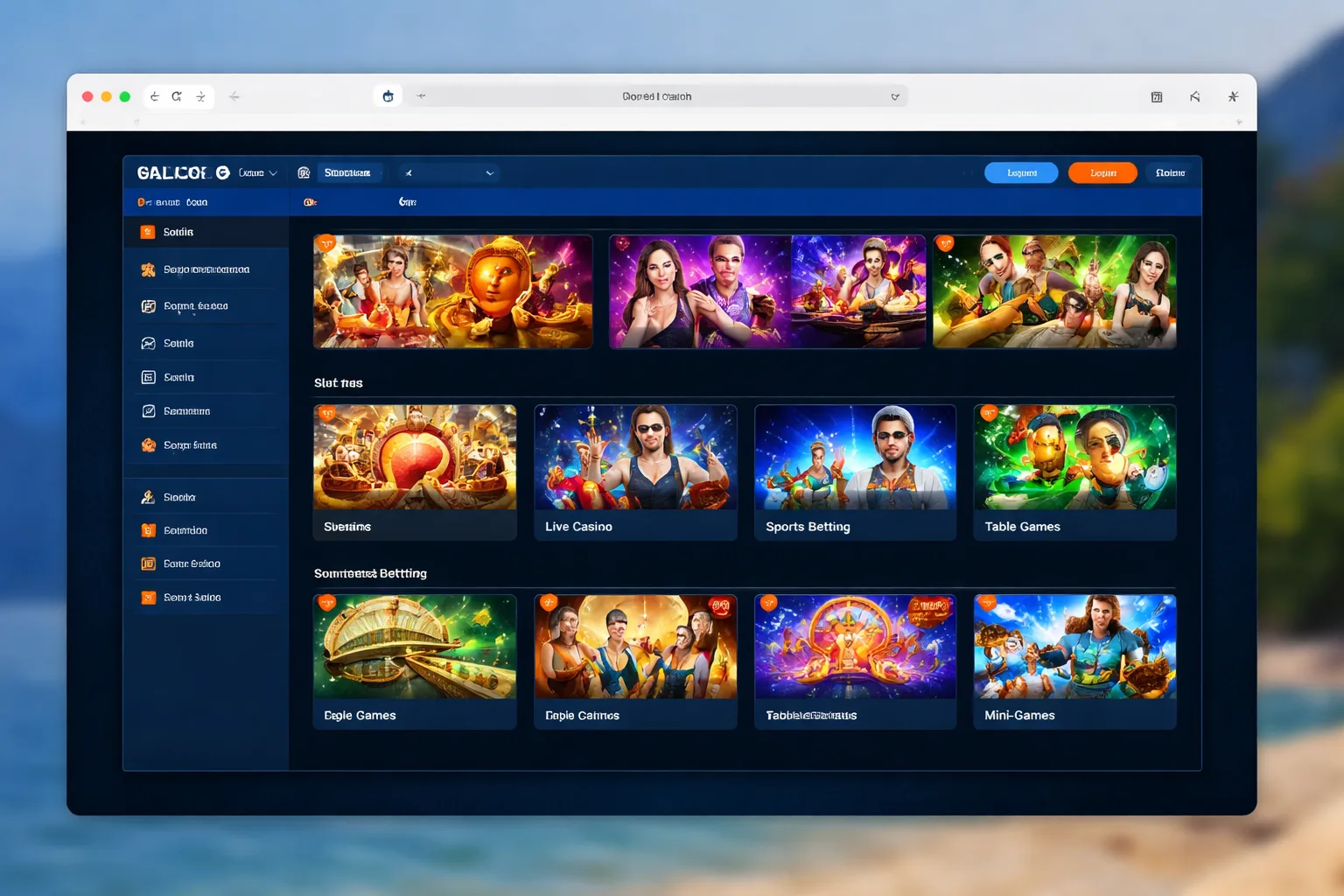Click the orange badge on the golden banner
Screen dimensions: 1344x896
click(x=326, y=244)
